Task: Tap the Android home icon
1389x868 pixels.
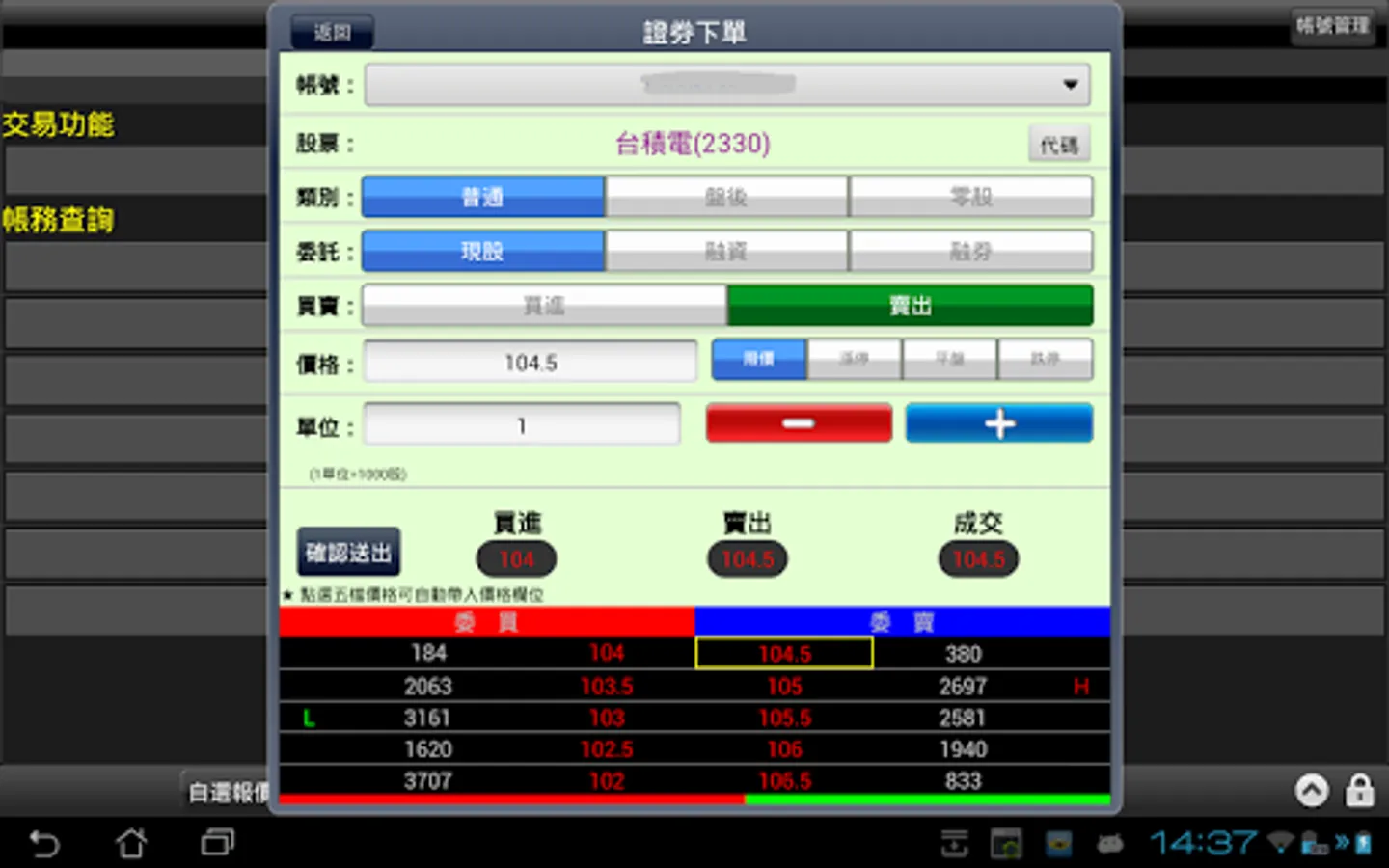Action: [x=131, y=844]
